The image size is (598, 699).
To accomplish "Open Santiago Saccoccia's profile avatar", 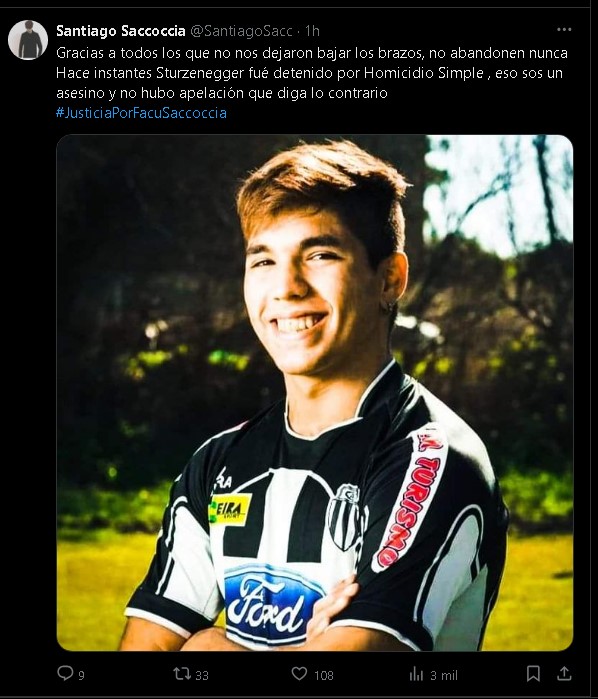I will [x=28, y=40].
